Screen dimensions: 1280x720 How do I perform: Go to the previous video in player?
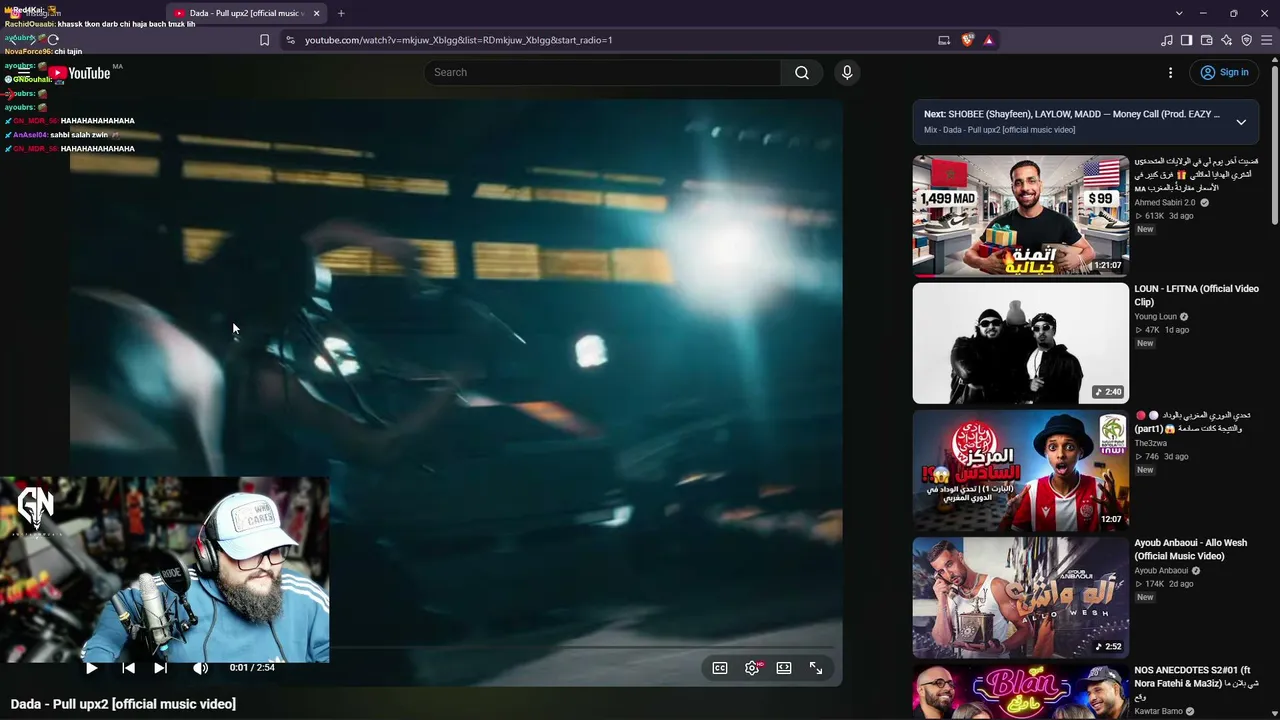pos(128,668)
